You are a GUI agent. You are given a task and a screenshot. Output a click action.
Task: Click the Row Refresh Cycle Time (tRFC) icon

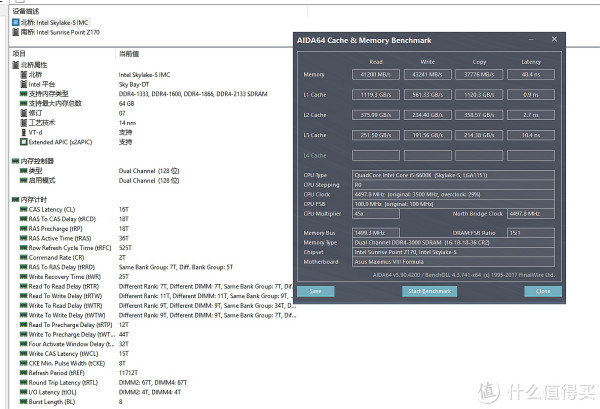(x=23, y=248)
